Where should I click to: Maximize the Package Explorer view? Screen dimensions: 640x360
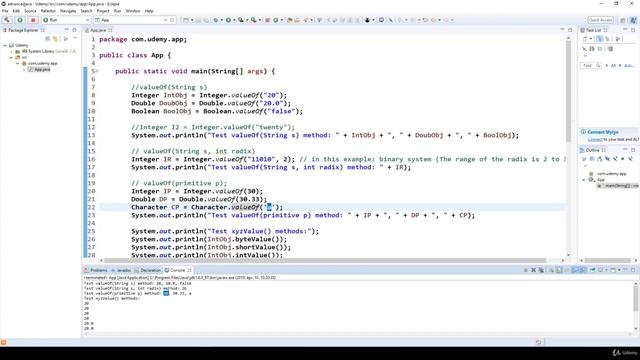[x=74, y=30]
